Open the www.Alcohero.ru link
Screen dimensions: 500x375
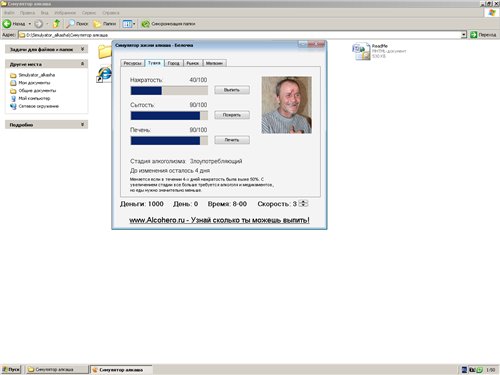(219, 220)
